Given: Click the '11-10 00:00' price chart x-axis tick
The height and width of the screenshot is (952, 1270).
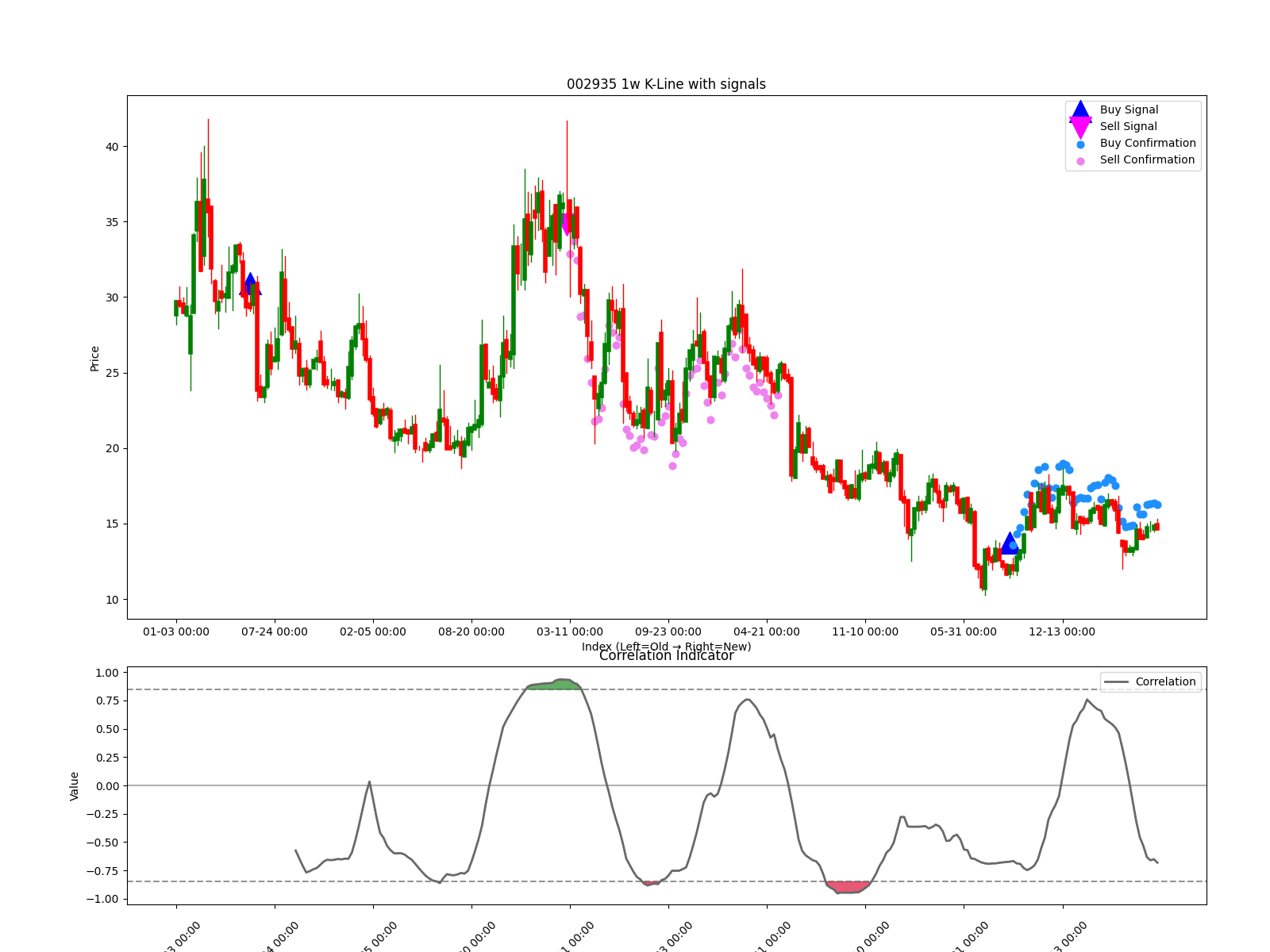Looking at the screenshot, I should click(x=865, y=631).
